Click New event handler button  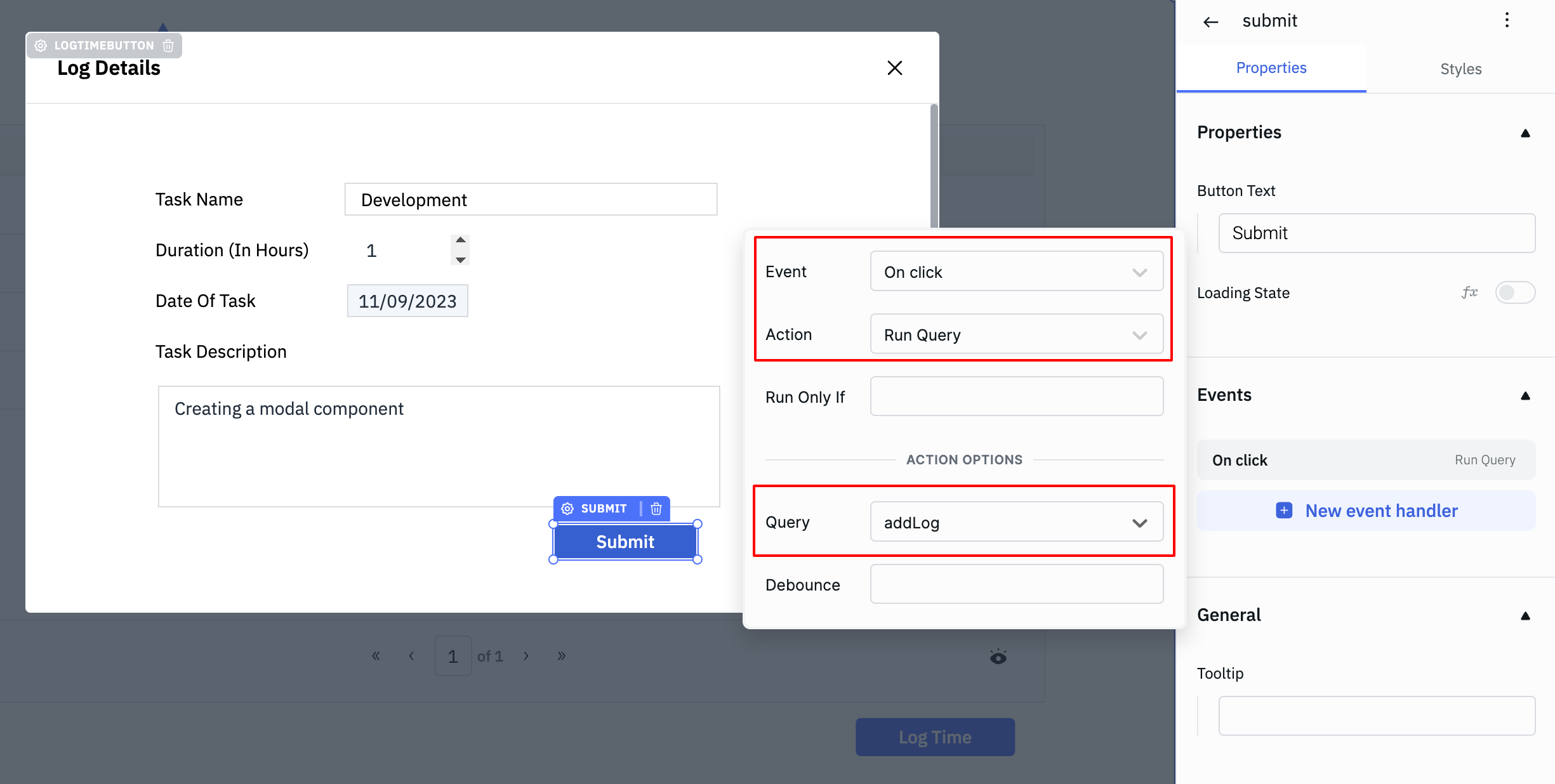1366,511
